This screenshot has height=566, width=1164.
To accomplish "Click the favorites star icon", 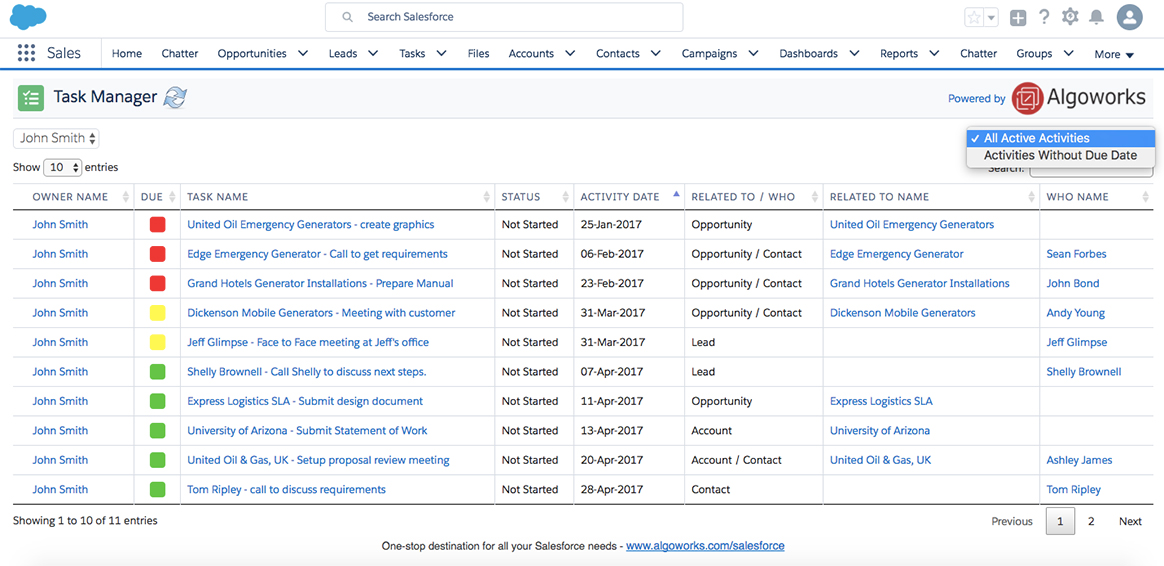I will click(973, 17).
